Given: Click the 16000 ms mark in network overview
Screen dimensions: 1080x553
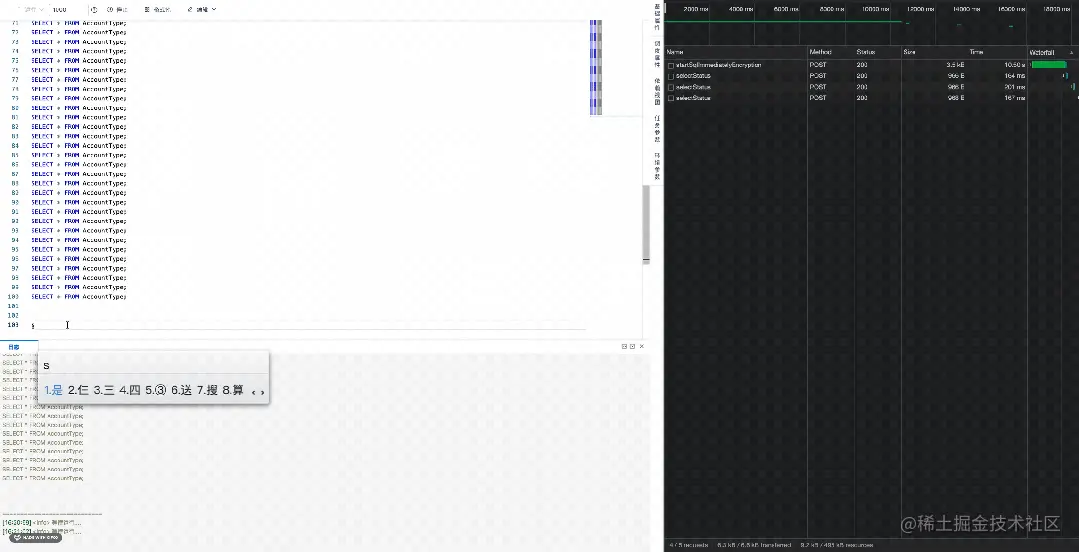Looking at the screenshot, I should click(x=1011, y=9).
